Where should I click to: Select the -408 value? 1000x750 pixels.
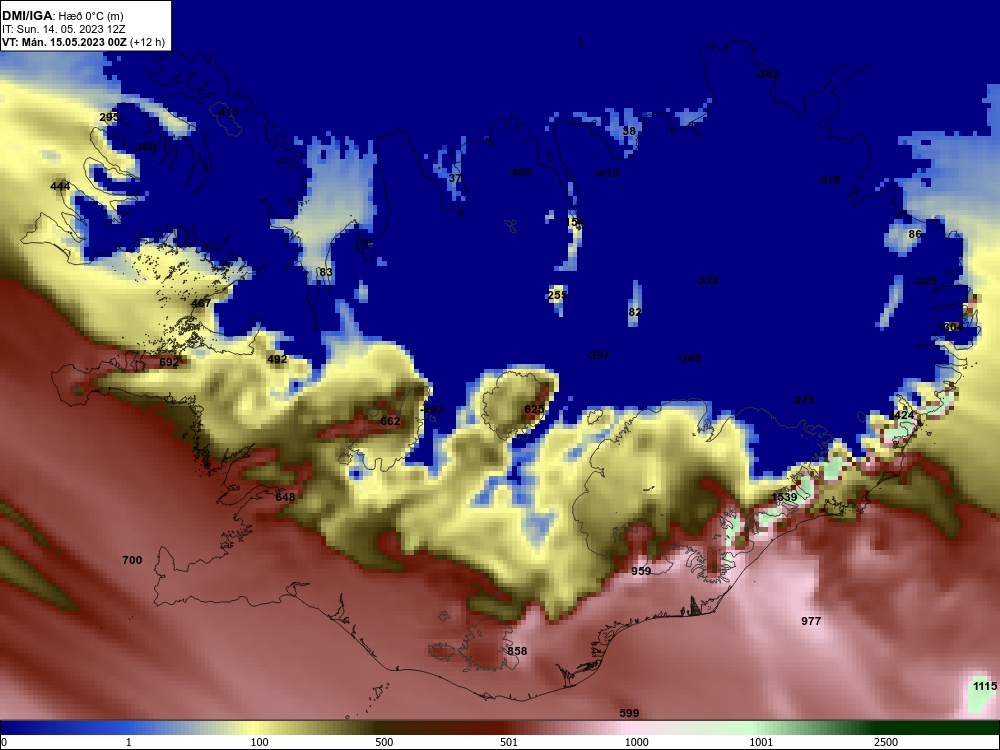[x=520, y=172]
